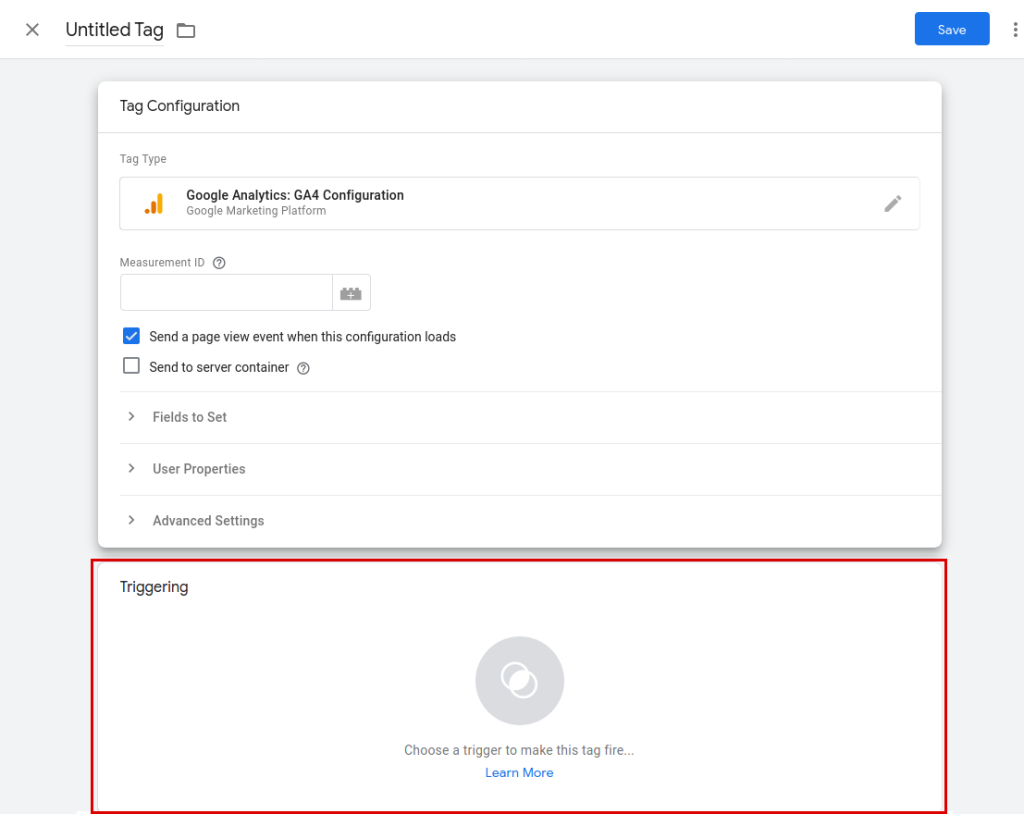Expand the Advanced Settings section

[x=208, y=521]
